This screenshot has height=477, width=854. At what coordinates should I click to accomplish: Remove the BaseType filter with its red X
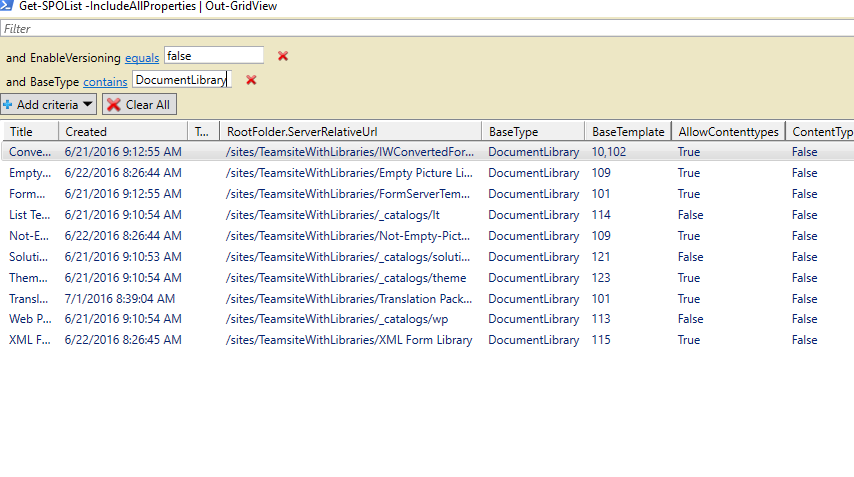(x=251, y=80)
